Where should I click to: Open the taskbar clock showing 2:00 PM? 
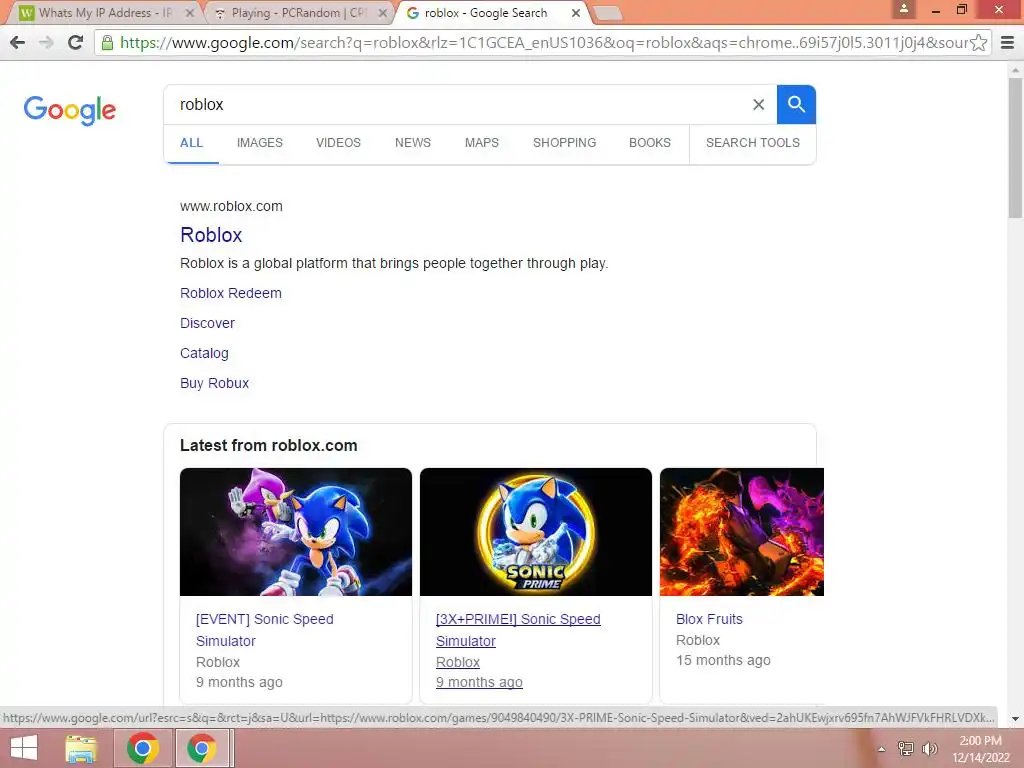pos(980,749)
